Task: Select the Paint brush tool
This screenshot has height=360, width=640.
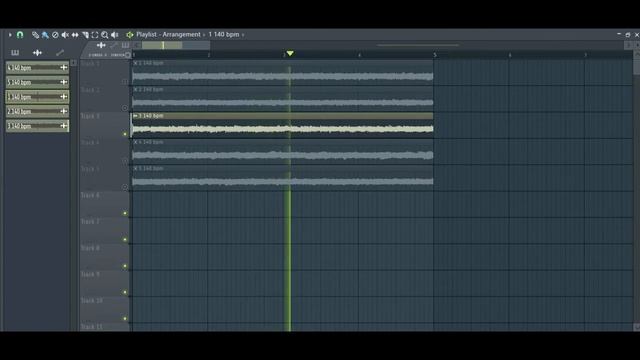Action: 45,35
